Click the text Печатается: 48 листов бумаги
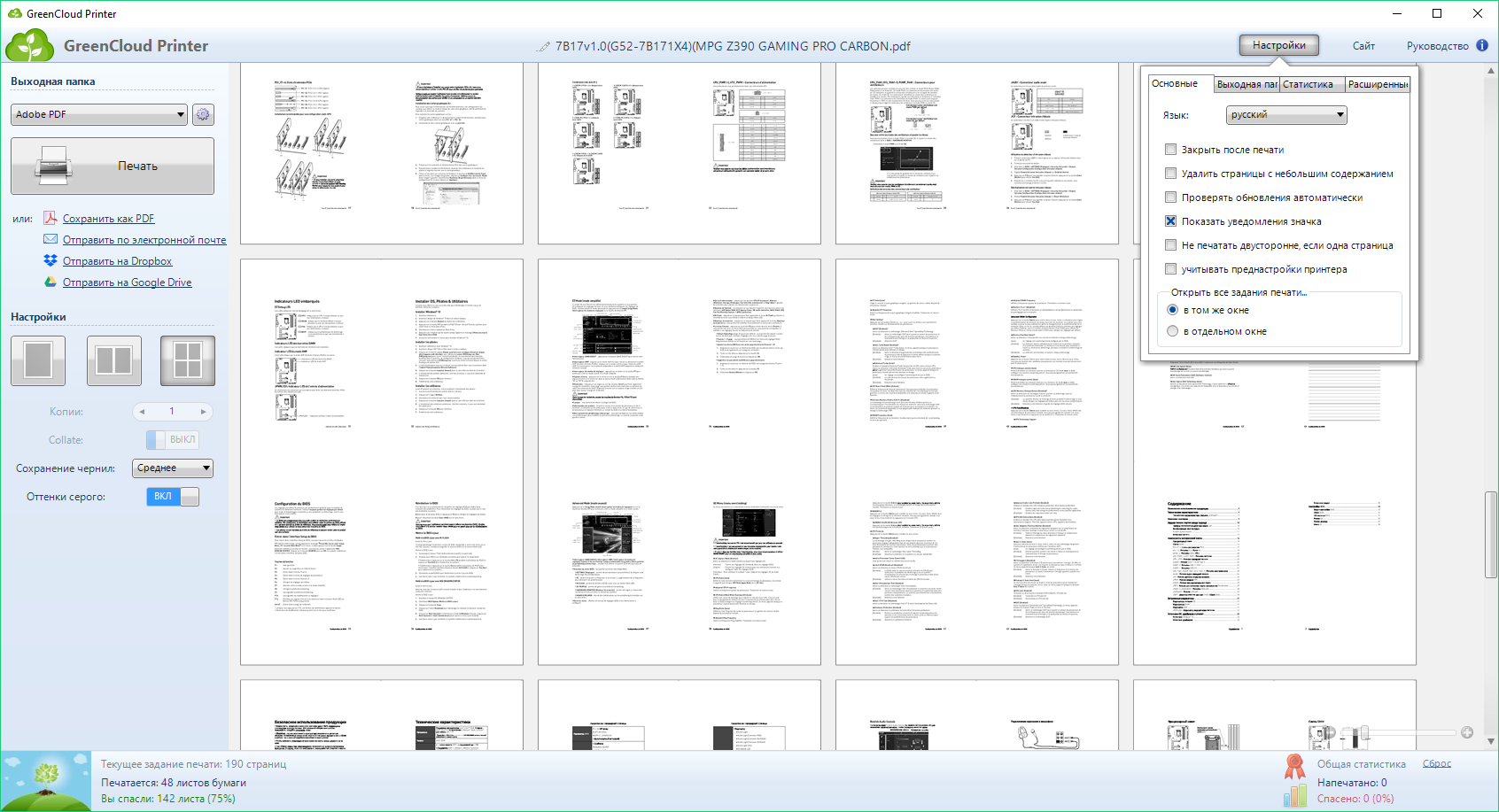The image size is (1499, 812). (x=174, y=783)
